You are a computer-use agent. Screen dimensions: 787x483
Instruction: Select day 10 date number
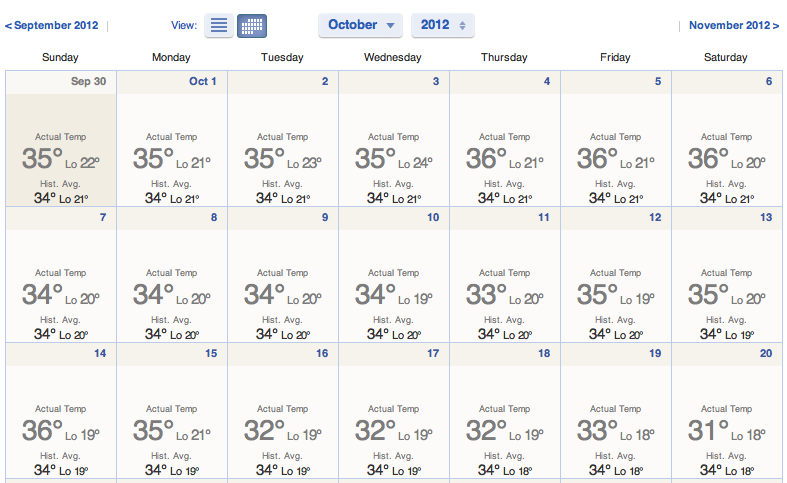pos(433,217)
